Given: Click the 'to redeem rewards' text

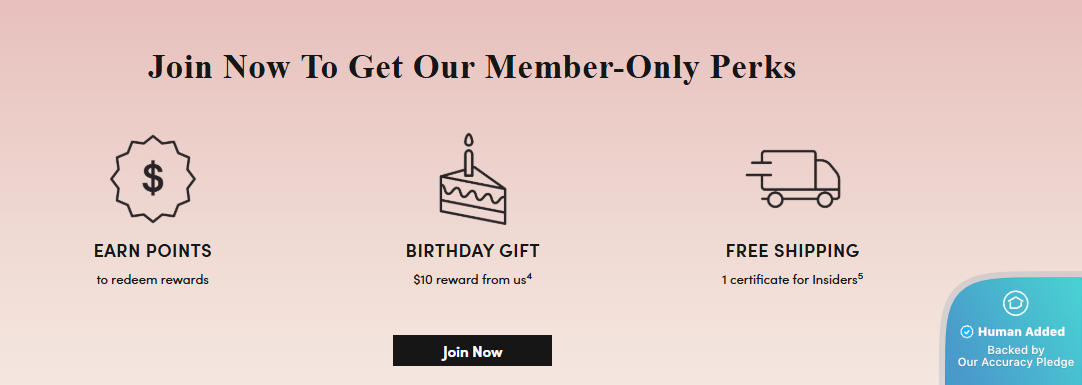Looking at the screenshot, I should [x=153, y=280].
